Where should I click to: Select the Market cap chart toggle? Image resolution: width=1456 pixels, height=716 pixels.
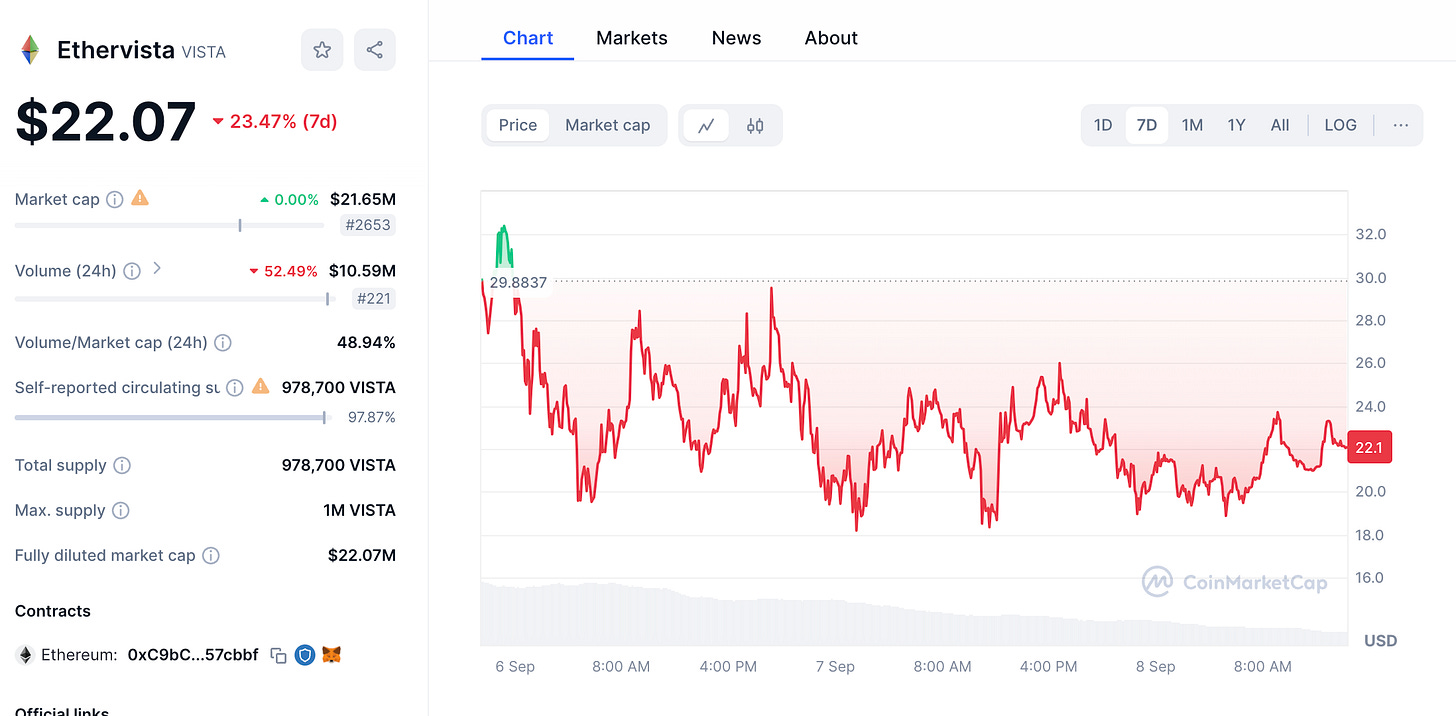(x=608, y=126)
